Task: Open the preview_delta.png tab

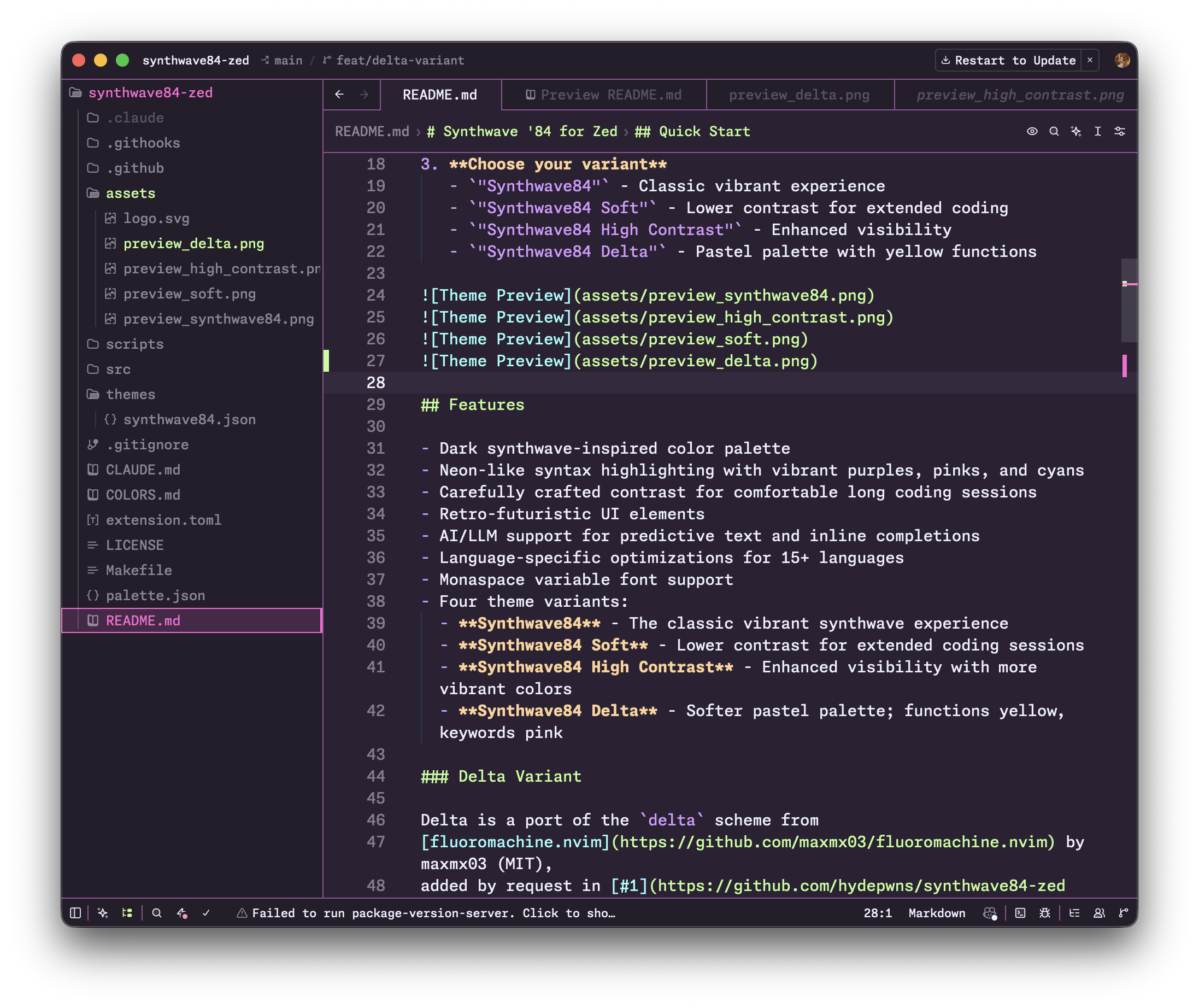Action: [799, 95]
